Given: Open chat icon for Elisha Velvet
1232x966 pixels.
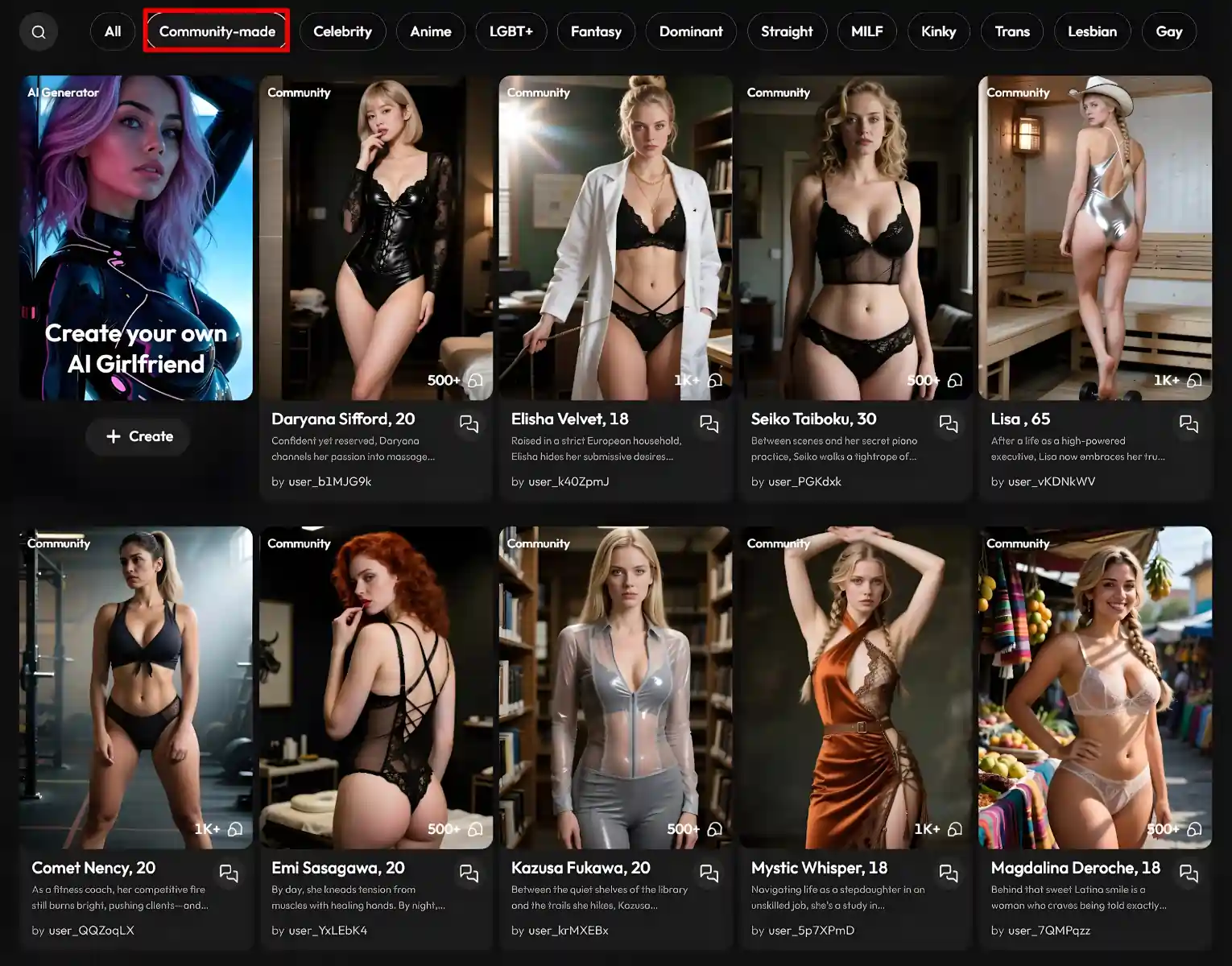Looking at the screenshot, I should tap(709, 423).
